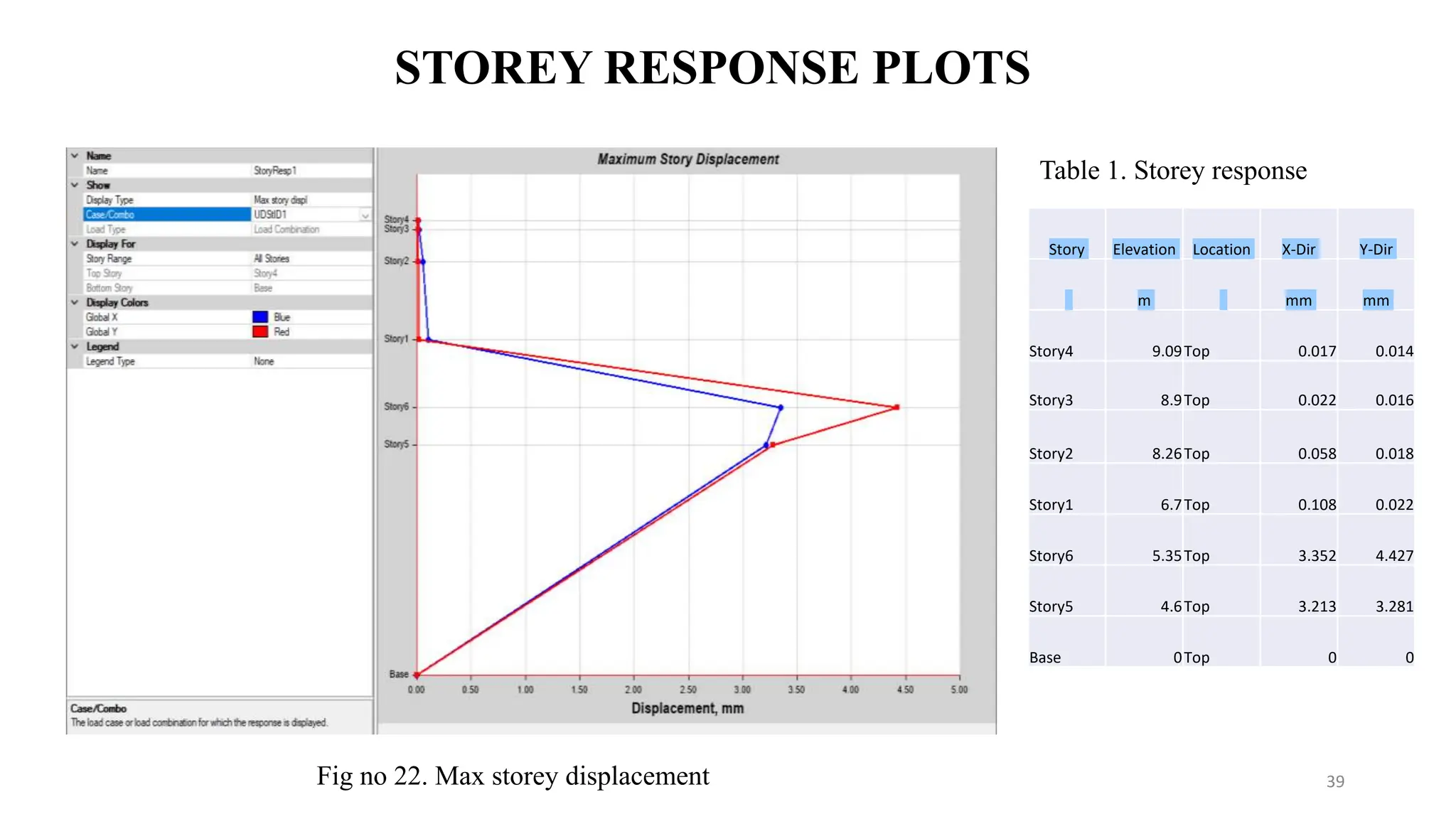Screen dimensions: 1456x819
Task: Click the Maximum Story Displacement chart title
Action: click(x=687, y=159)
